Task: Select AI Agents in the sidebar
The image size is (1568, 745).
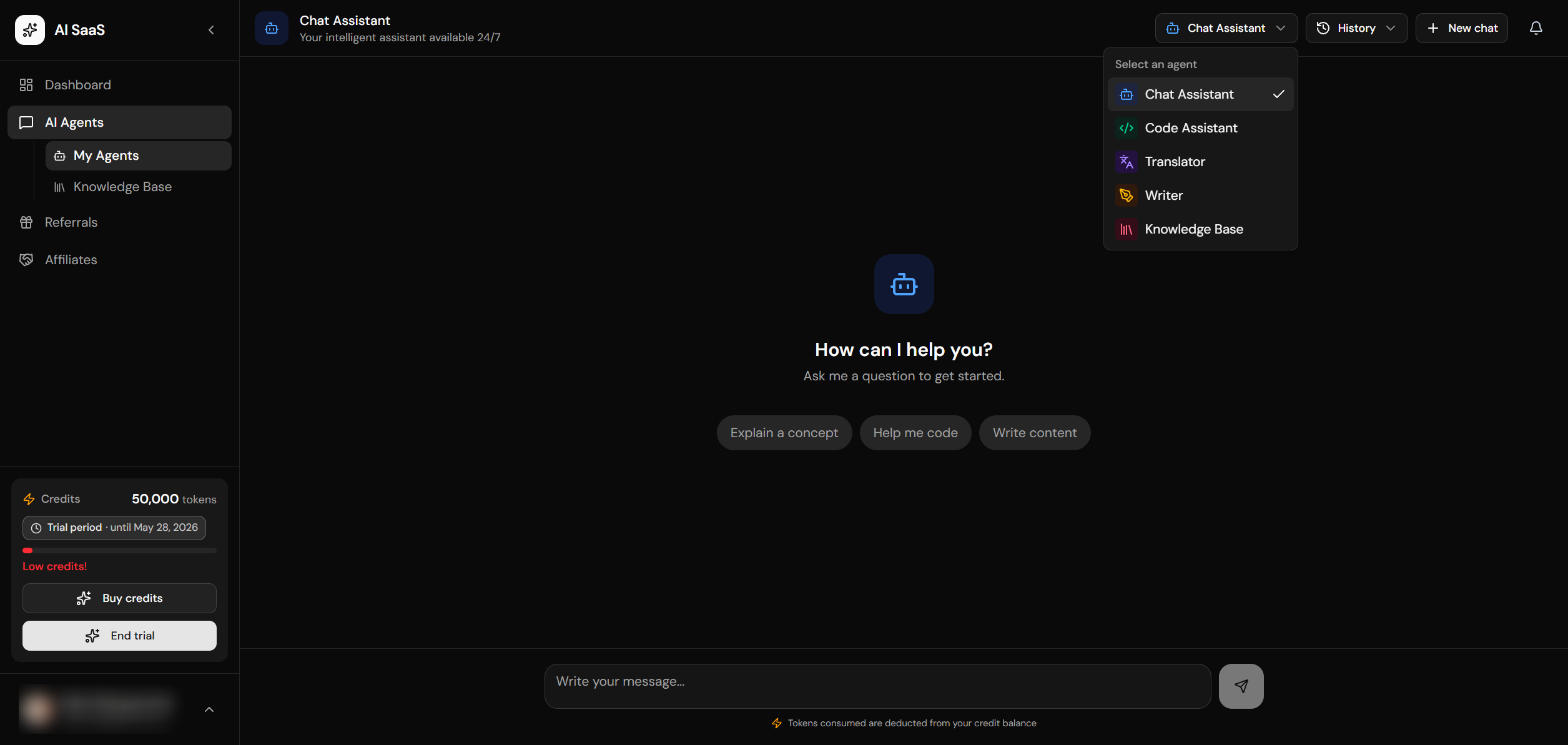Action: (x=119, y=122)
